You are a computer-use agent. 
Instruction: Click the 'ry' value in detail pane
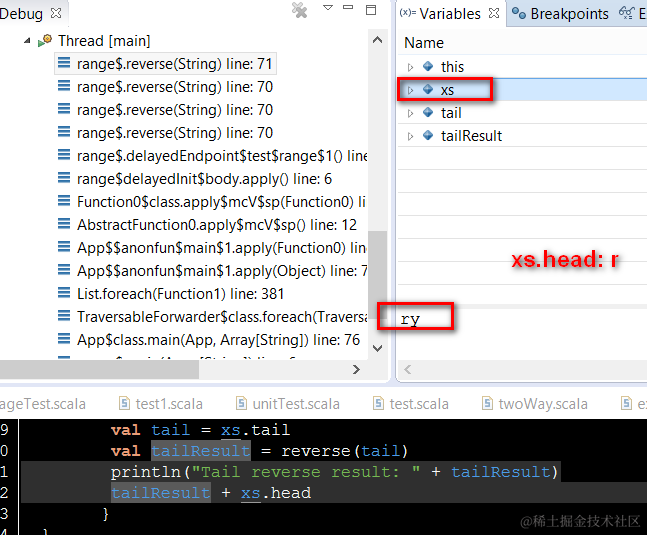click(410, 319)
